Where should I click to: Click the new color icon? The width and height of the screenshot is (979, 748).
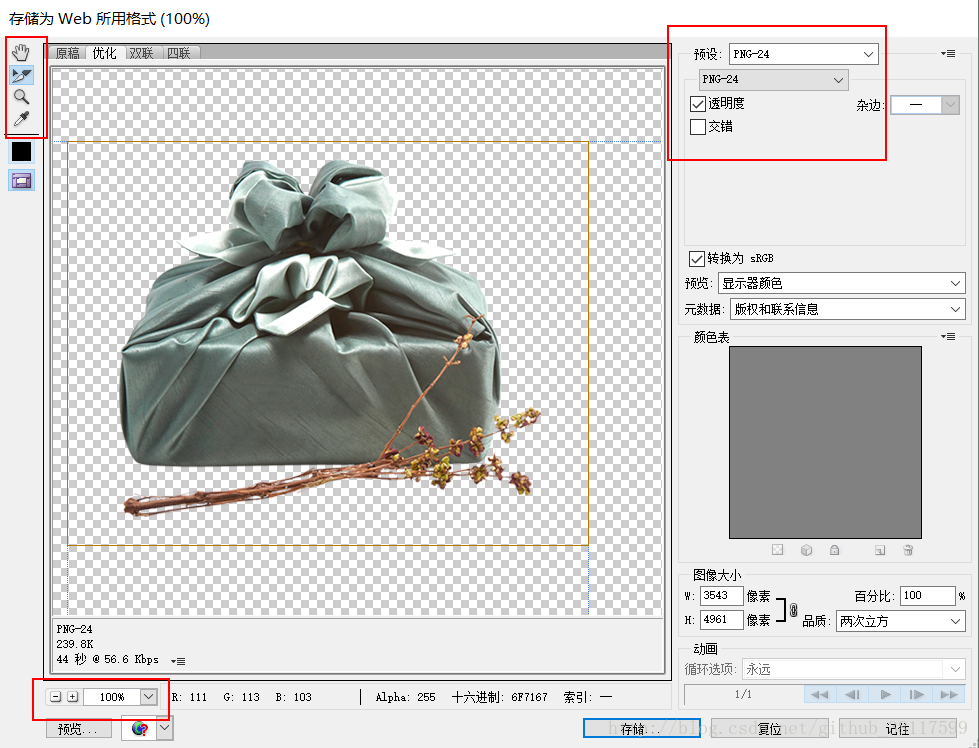click(880, 550)
